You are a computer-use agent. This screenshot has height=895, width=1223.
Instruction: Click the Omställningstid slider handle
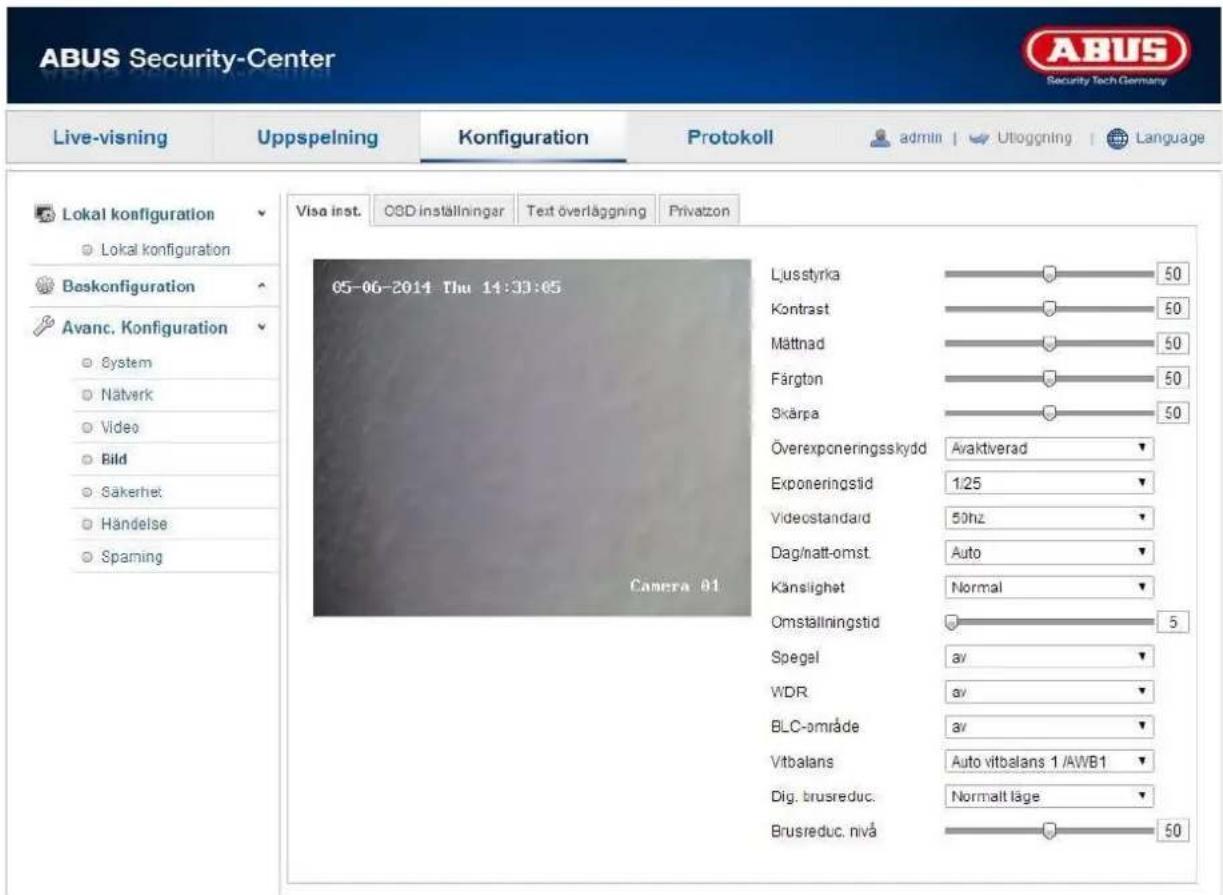click(x=952, y=622)
